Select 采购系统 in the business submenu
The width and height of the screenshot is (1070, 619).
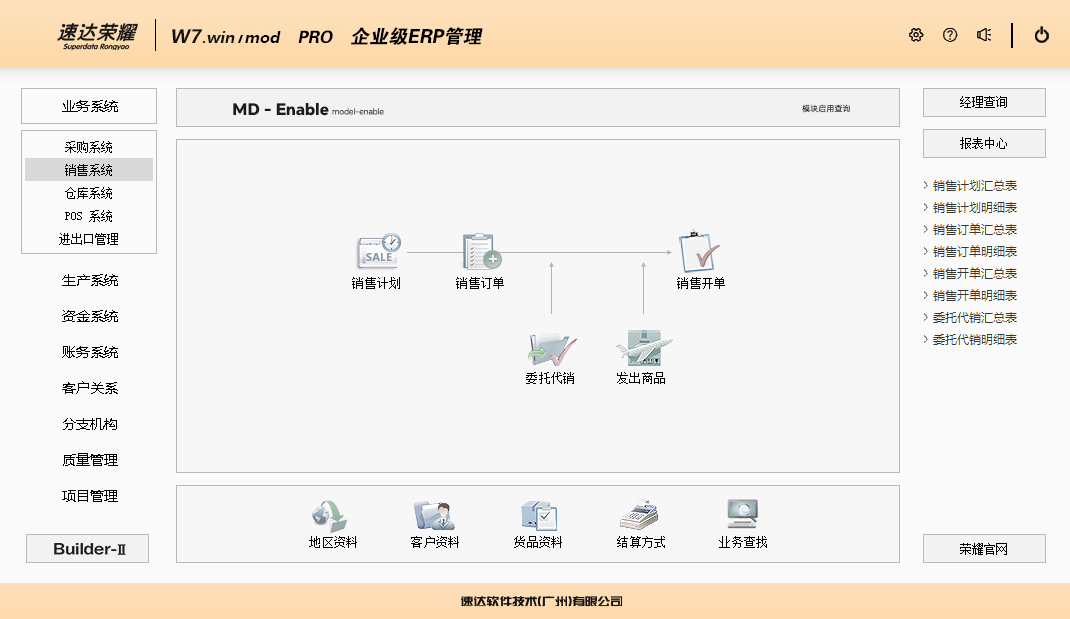(x=89, y=148)
